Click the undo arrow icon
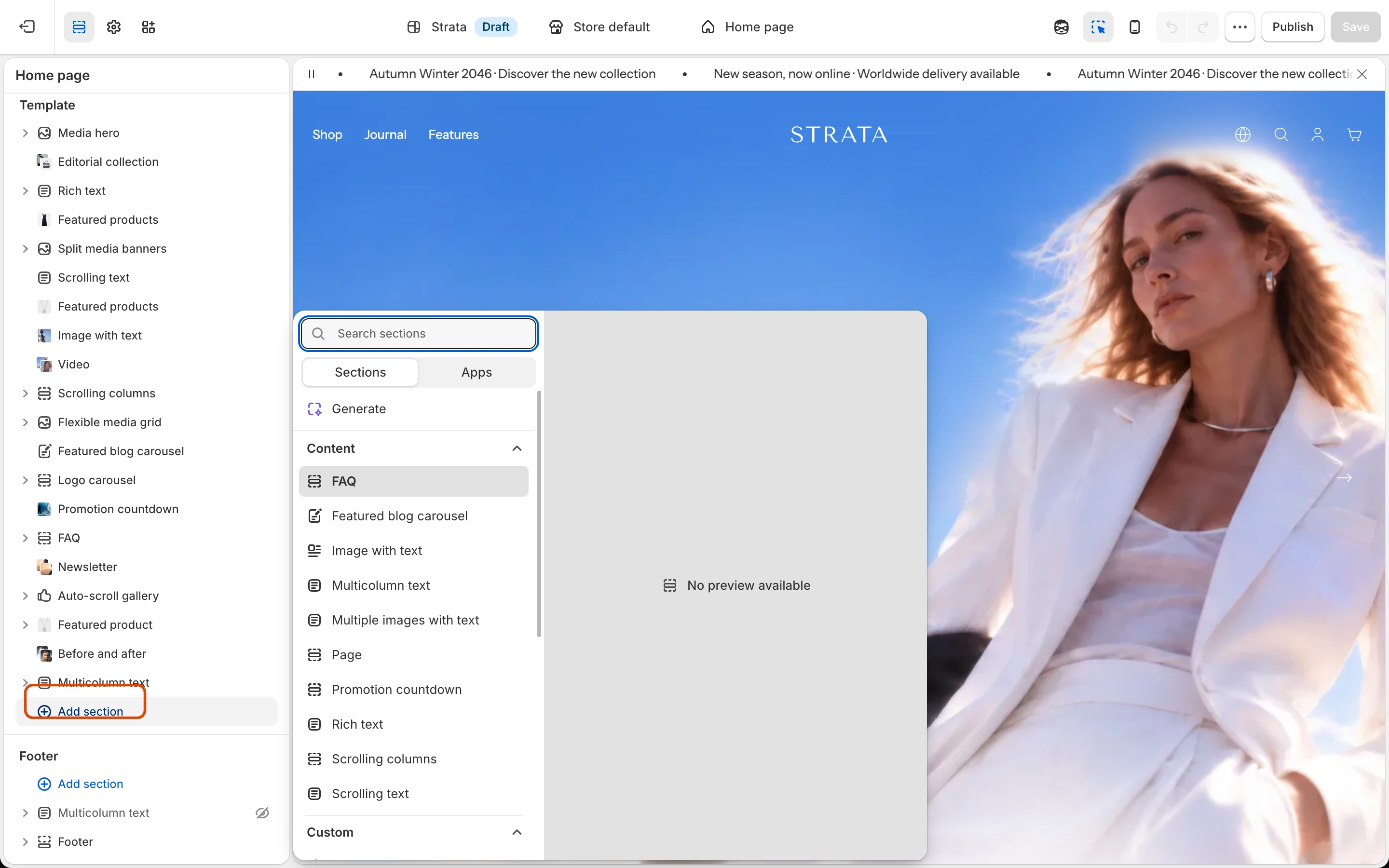 1171,27
